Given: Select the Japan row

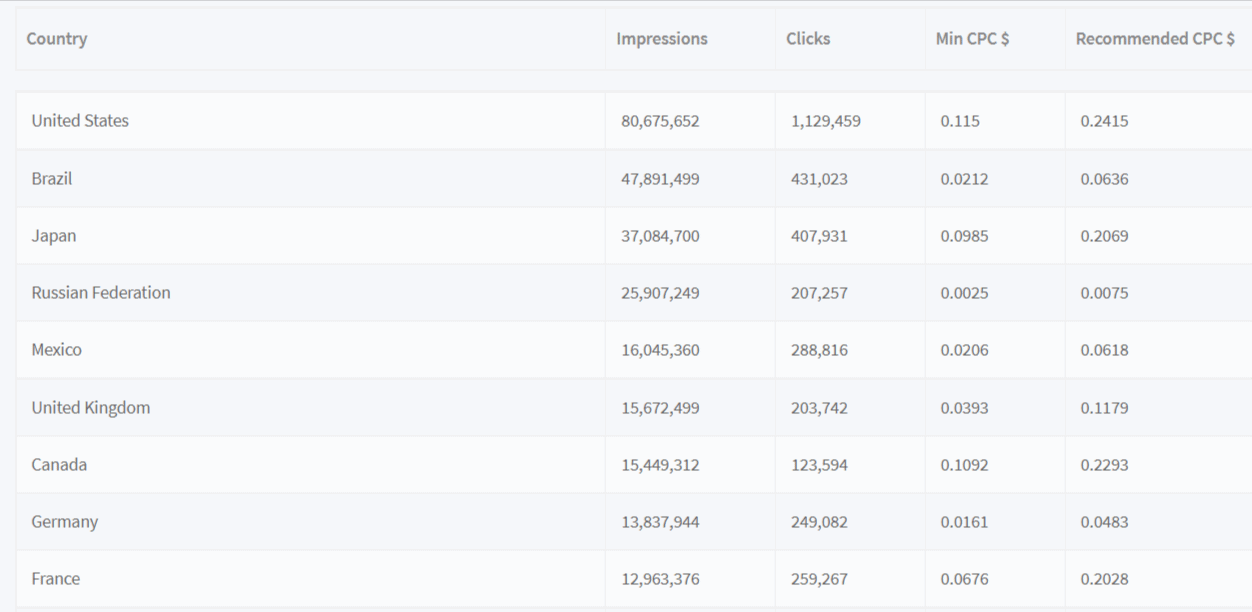Looking at the screenshot, I should [634, 236].
